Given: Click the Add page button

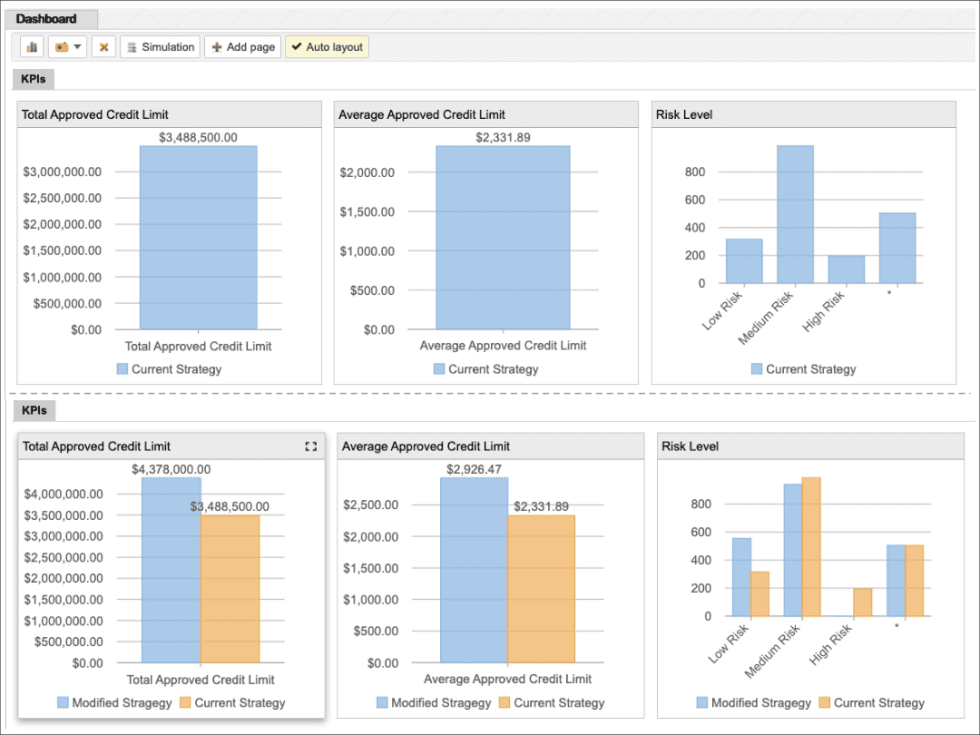Looking at the screenshot, I should tap(243, 47).
